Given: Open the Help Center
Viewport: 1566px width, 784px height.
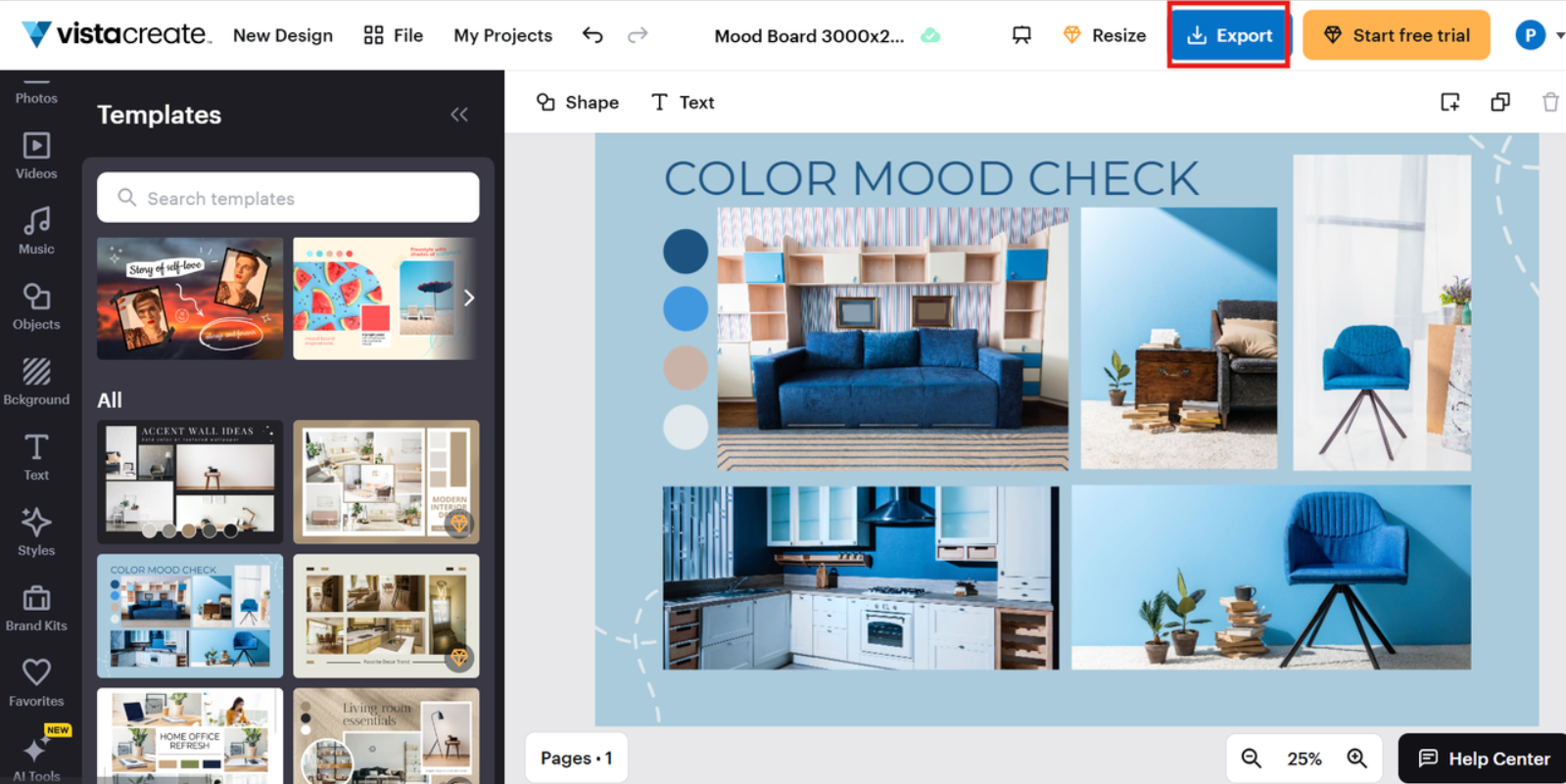Looking at the screenshot, I should click(x=1483, y=759).
